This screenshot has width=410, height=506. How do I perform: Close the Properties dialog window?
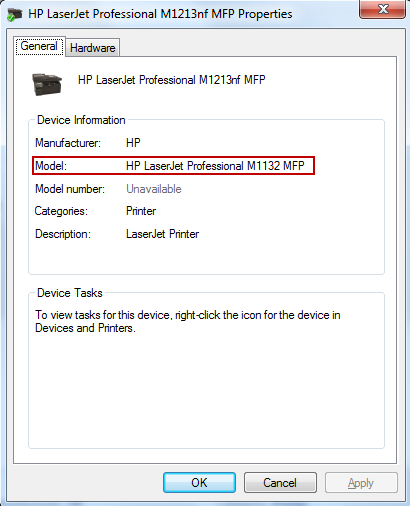pos(382,9)
